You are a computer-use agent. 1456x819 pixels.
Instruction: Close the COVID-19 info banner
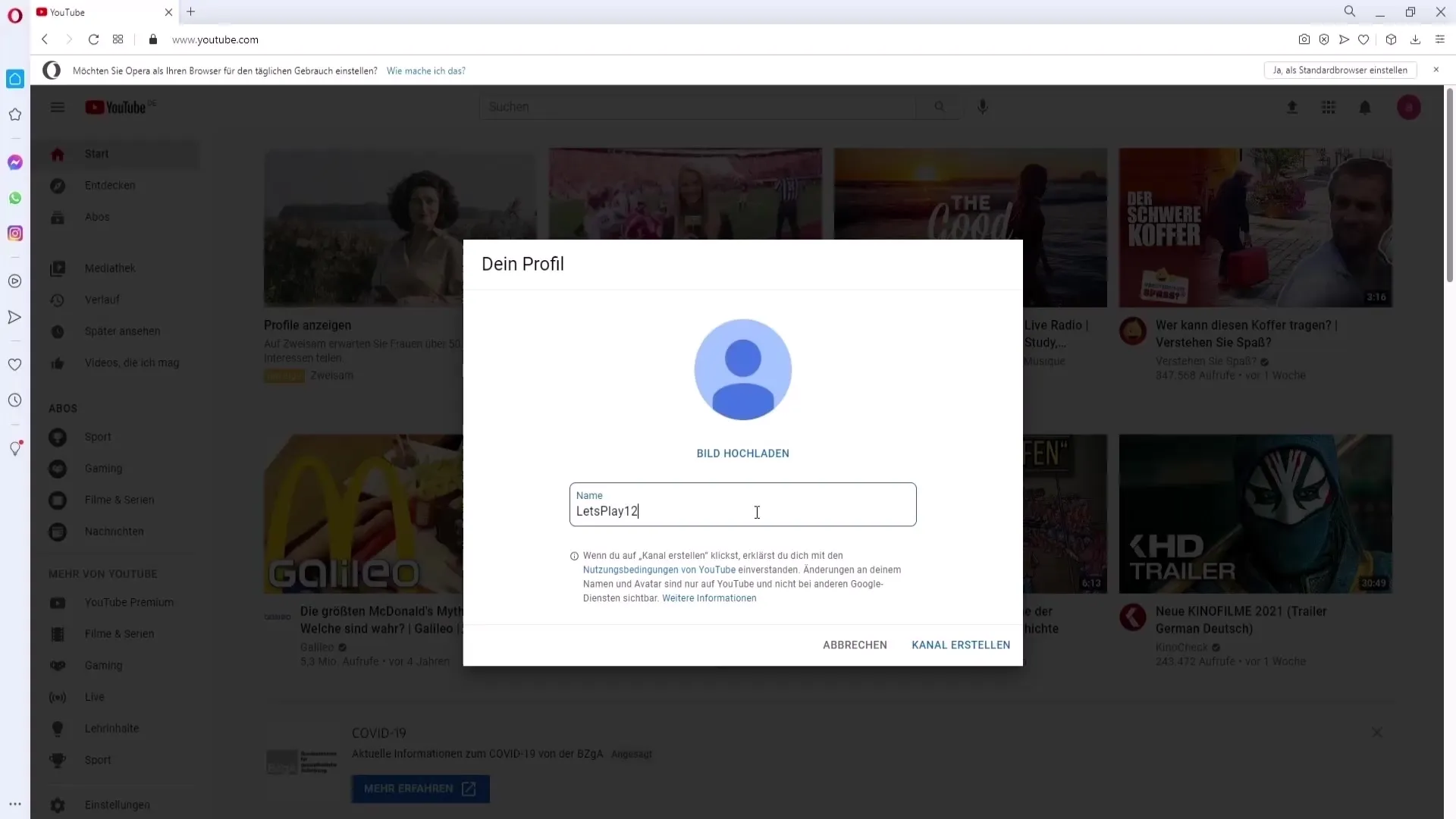[x=1377, y=733]
